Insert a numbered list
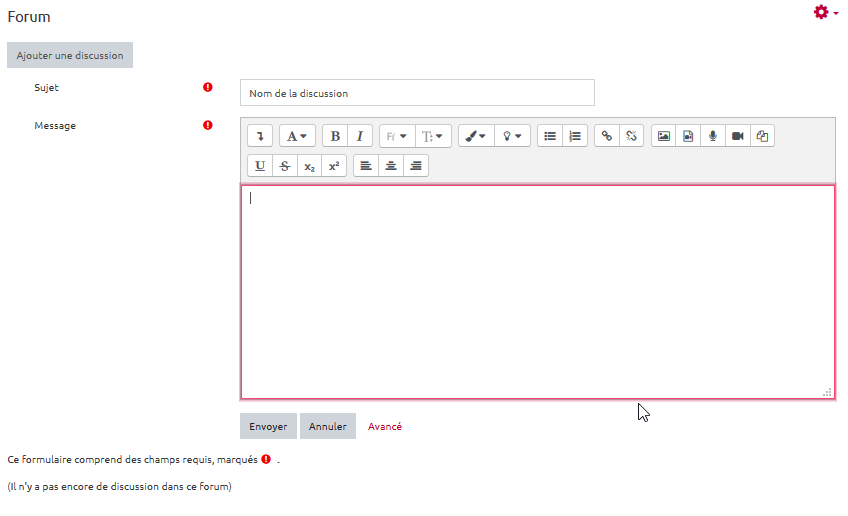The image size is (848, 516). pyautogui.click(x=575, y=136)
